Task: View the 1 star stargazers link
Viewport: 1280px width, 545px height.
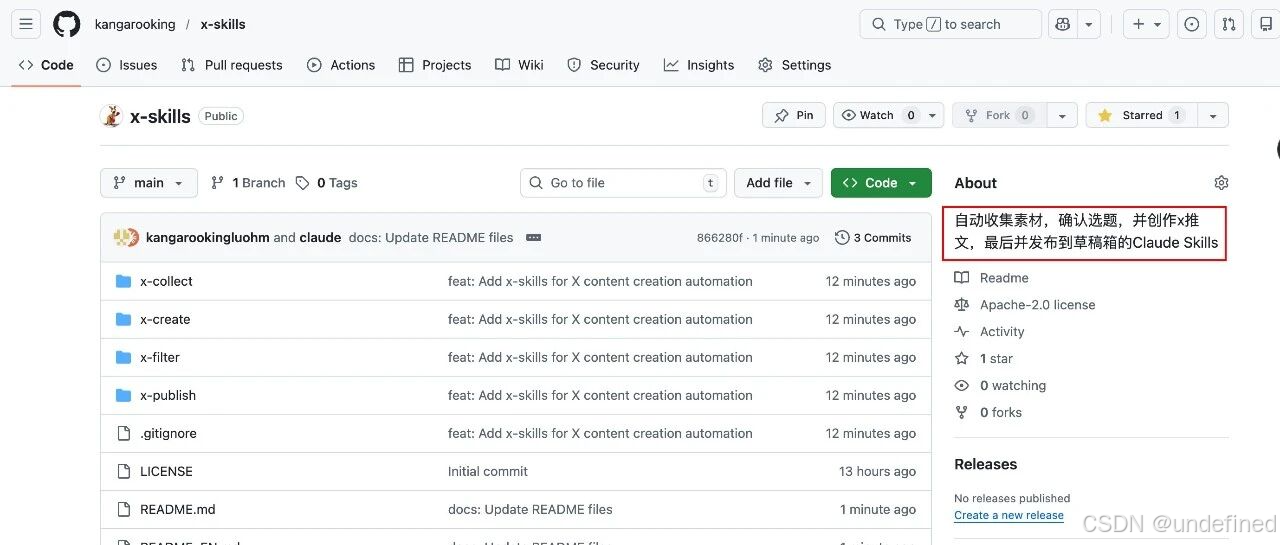Action: pyautogui.click(x=984, y=359)
